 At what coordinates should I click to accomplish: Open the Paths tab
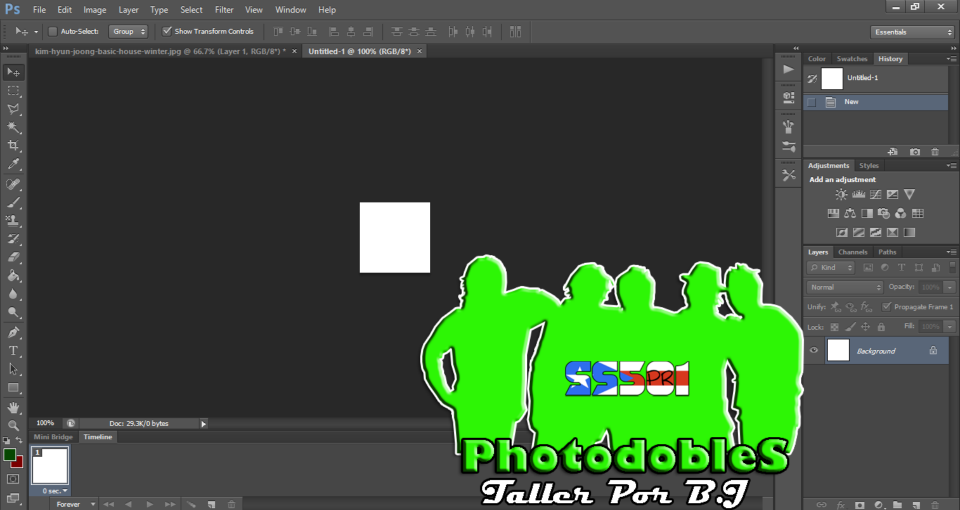pyautogui.click(x=887, y=252)
